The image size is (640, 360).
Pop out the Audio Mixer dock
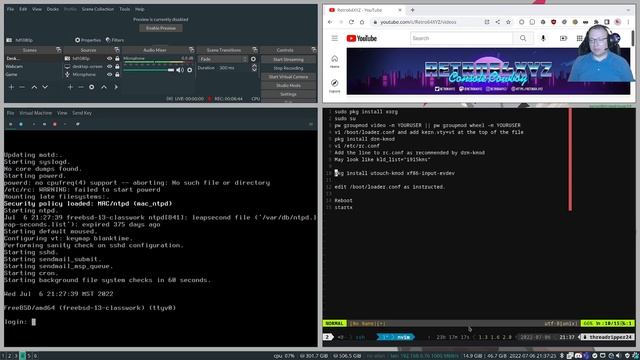(191, 50)
